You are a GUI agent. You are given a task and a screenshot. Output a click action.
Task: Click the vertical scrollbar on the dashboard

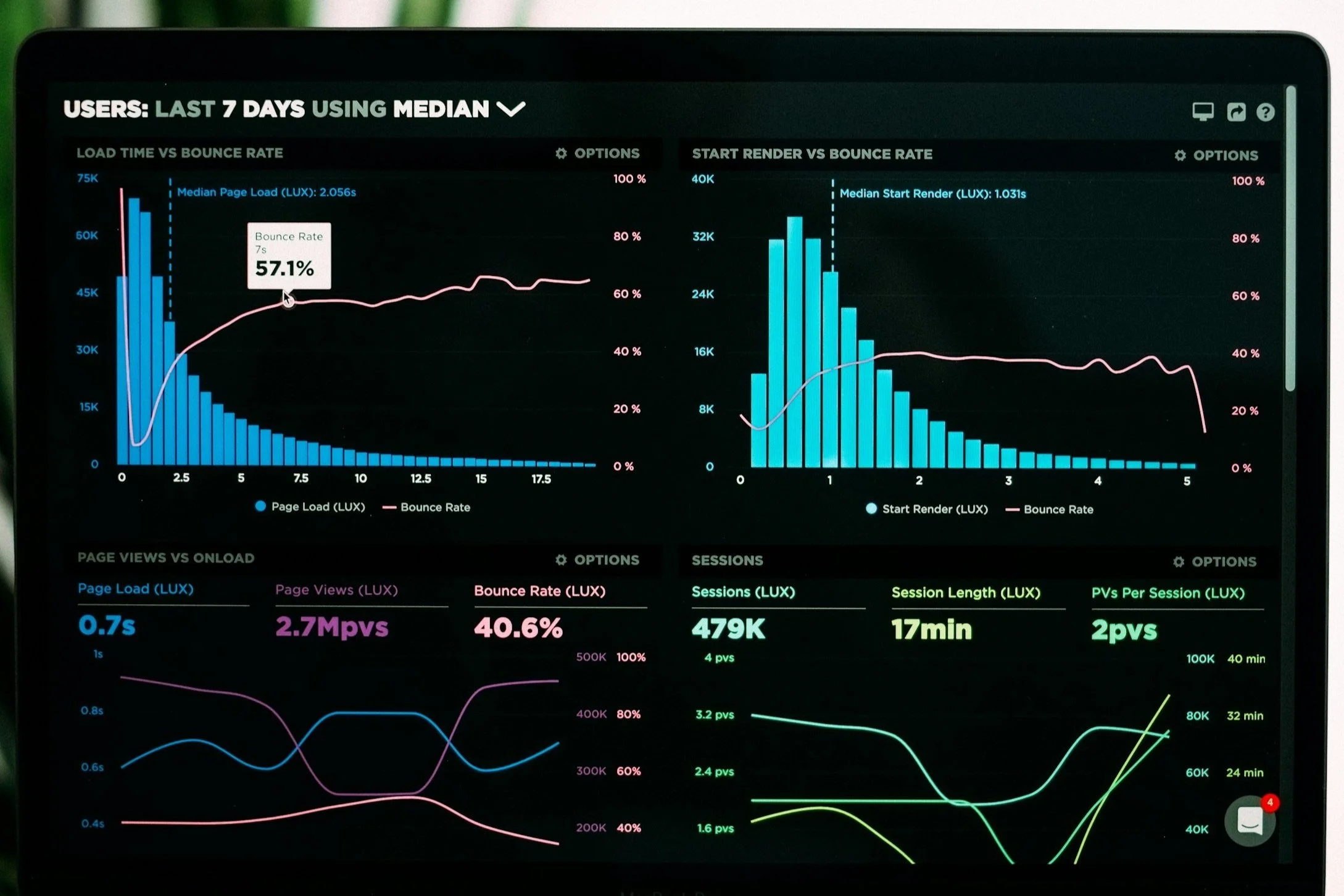pos(1290,238)
